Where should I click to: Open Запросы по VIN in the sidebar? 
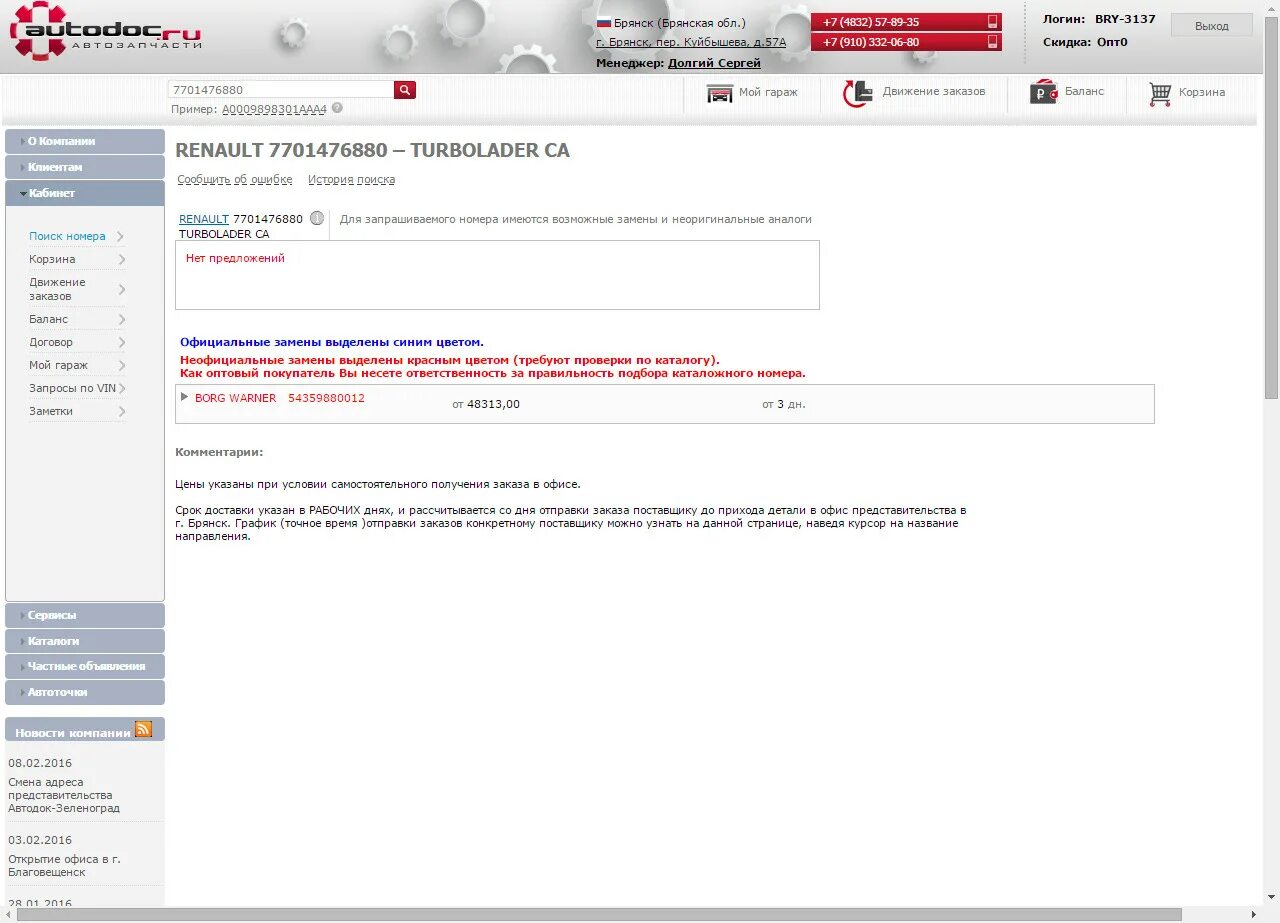(x=73, y=388)
